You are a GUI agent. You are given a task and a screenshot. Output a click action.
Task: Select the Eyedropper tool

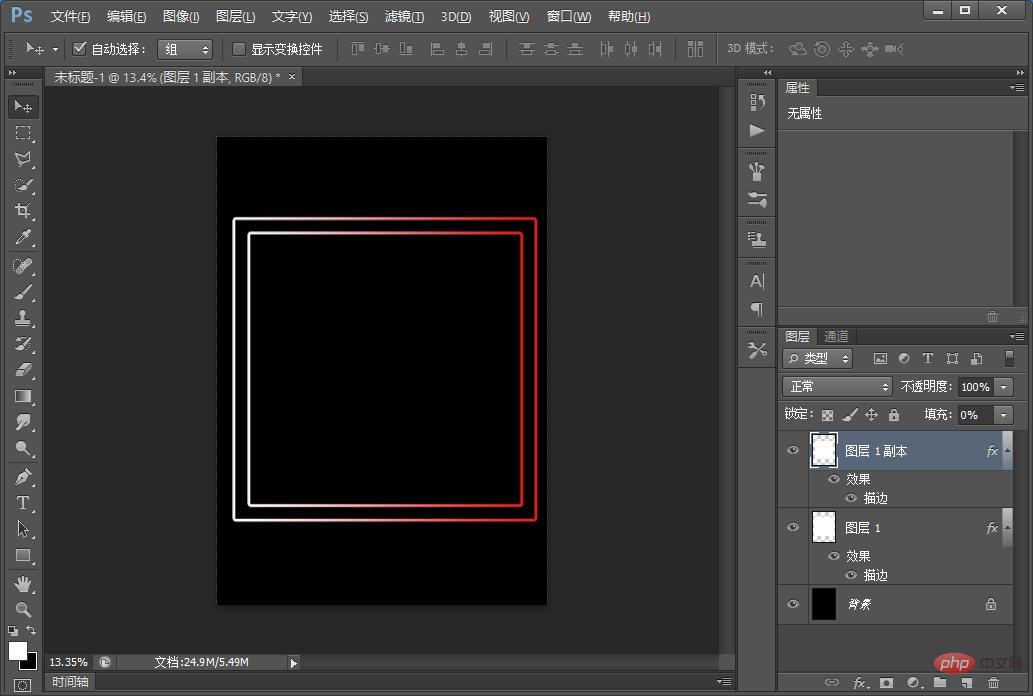tap(23, 237)
